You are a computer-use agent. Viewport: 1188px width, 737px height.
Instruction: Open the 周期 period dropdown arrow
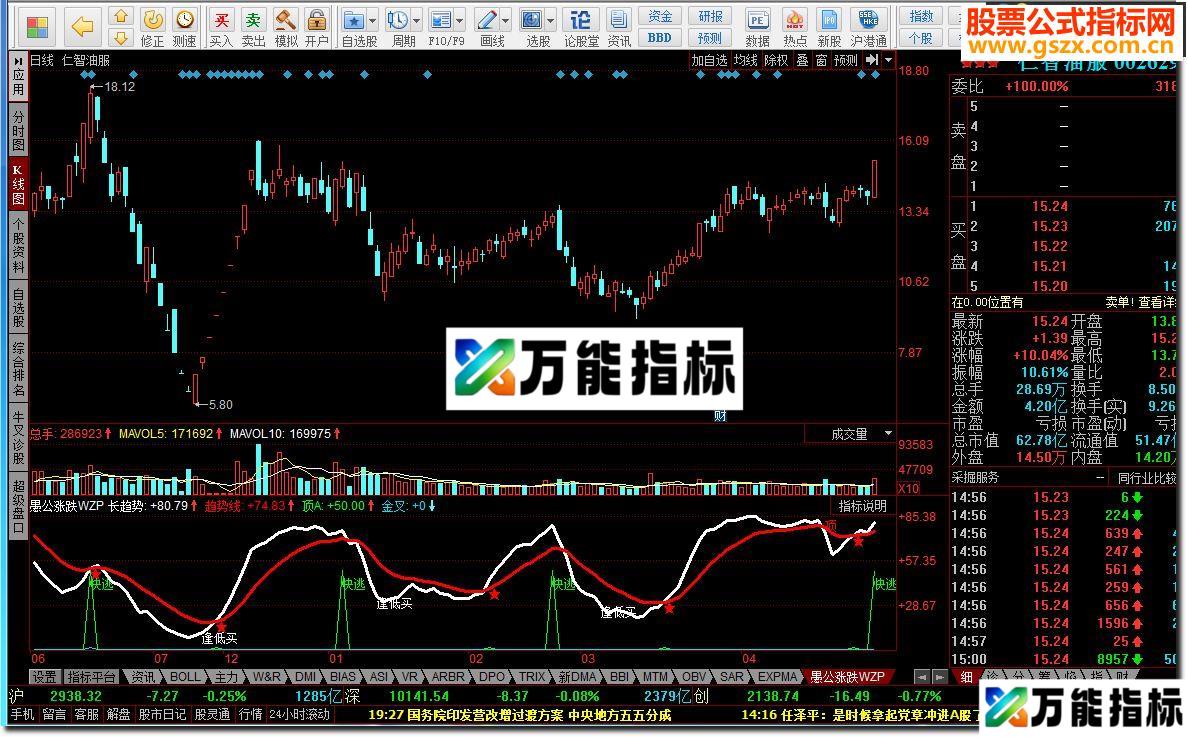[x=417, y=20]
